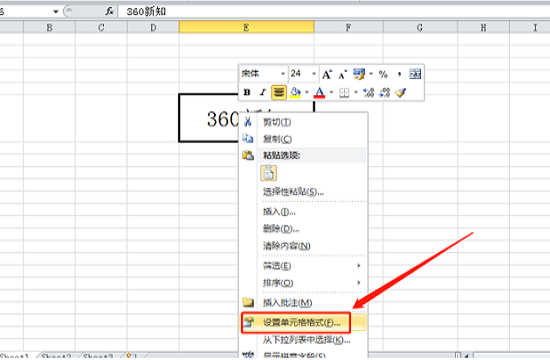Screen dimensions: 550x360
Task: Open the fill color dropdown arrow
Action: point(307,92)
